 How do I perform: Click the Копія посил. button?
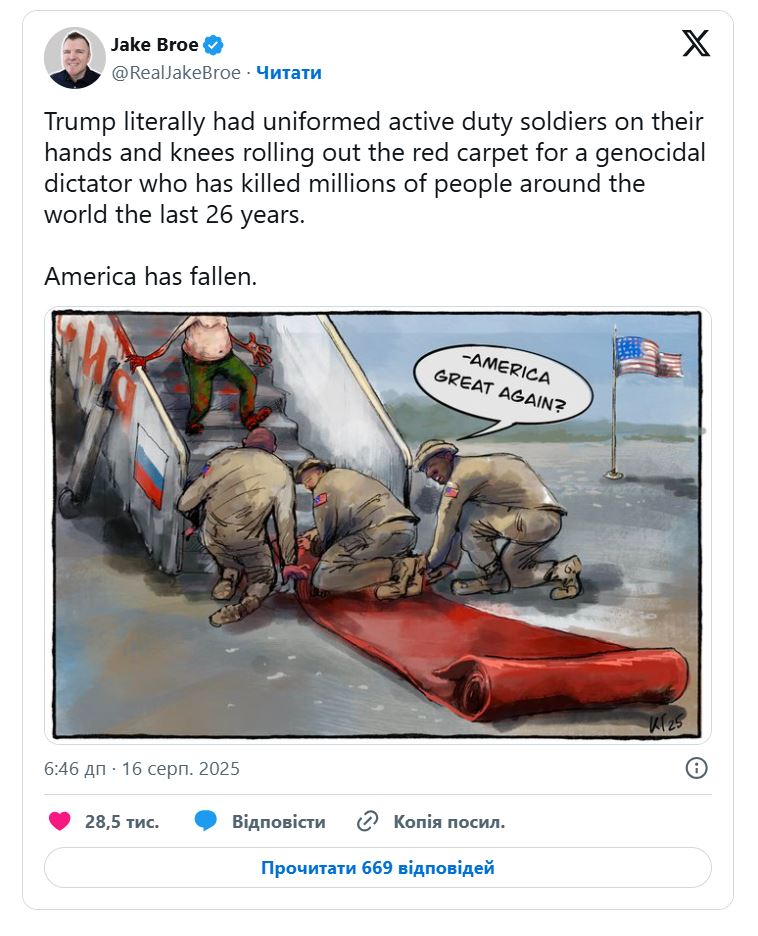(x=449, y=822)
